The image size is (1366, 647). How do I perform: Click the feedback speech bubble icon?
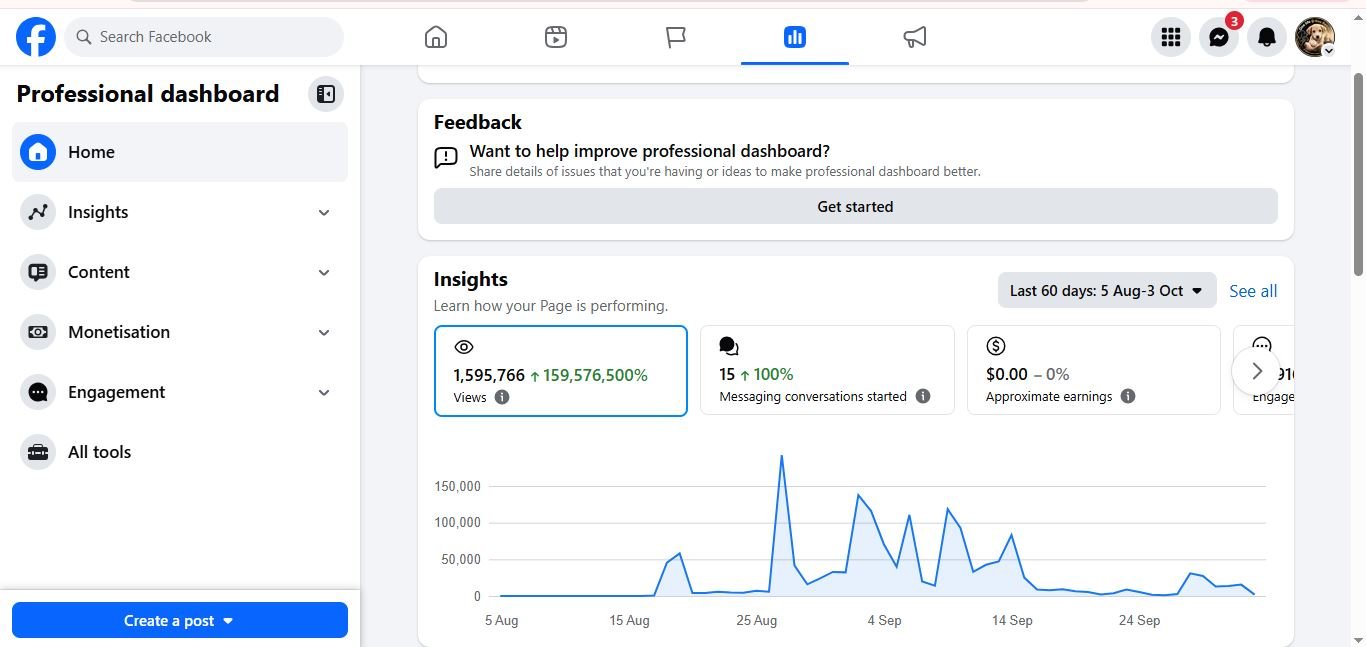pos(446,158)
